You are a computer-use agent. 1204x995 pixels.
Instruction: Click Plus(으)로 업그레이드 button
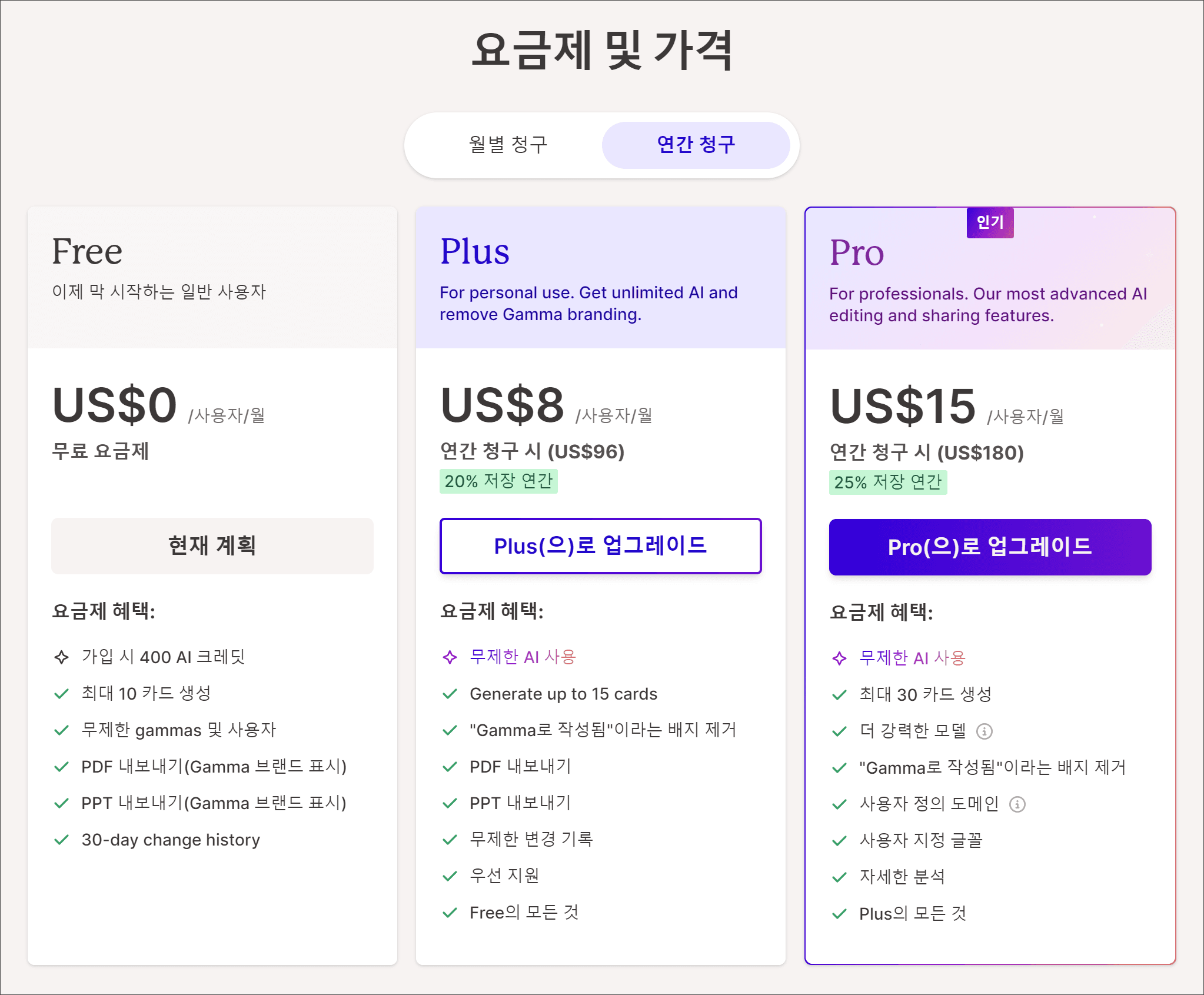point(600,546)
